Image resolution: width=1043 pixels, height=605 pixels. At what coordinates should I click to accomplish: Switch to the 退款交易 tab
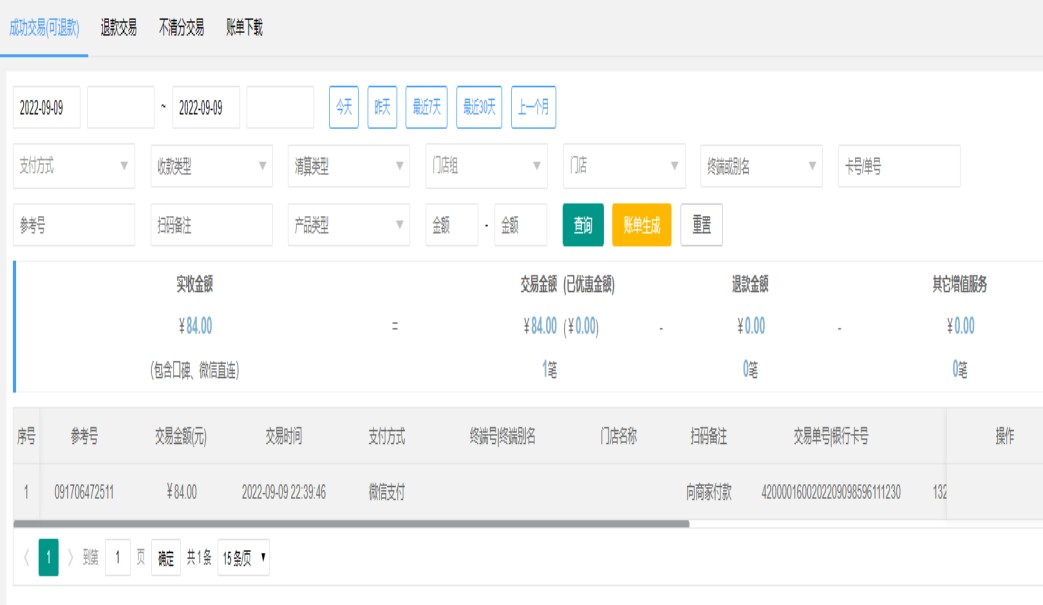pyautogui.click(x=119, y=28)
